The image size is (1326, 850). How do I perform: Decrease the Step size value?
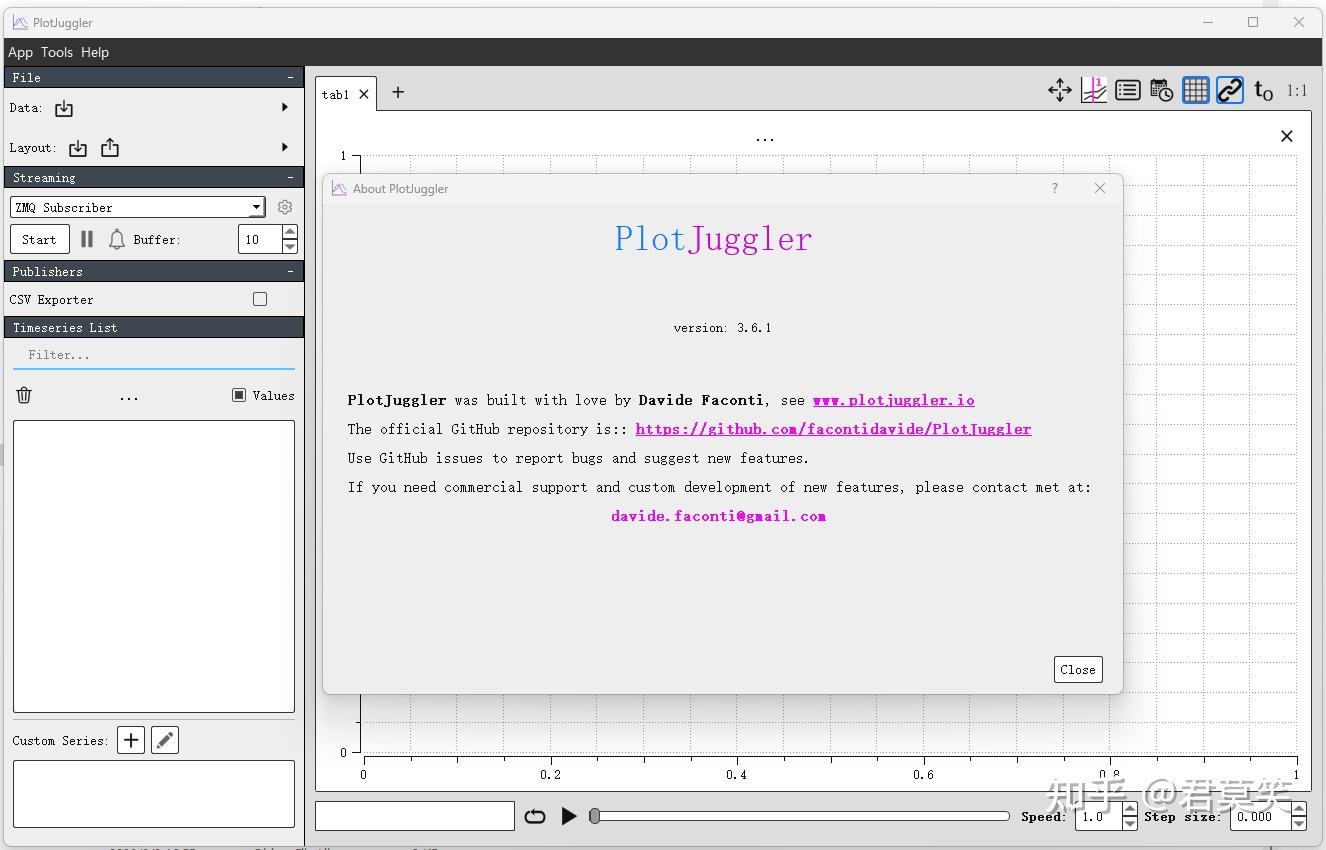point(1299,823)
